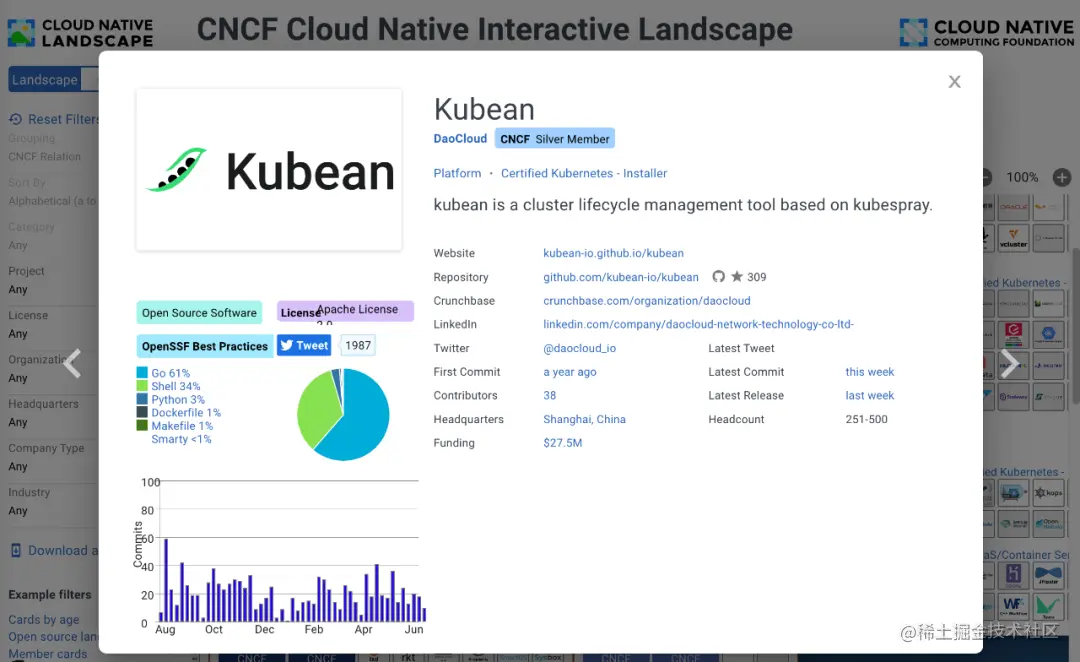Close the Kubean details dialog
This screenshot has height=662, width=1080.
click(954, 82)
